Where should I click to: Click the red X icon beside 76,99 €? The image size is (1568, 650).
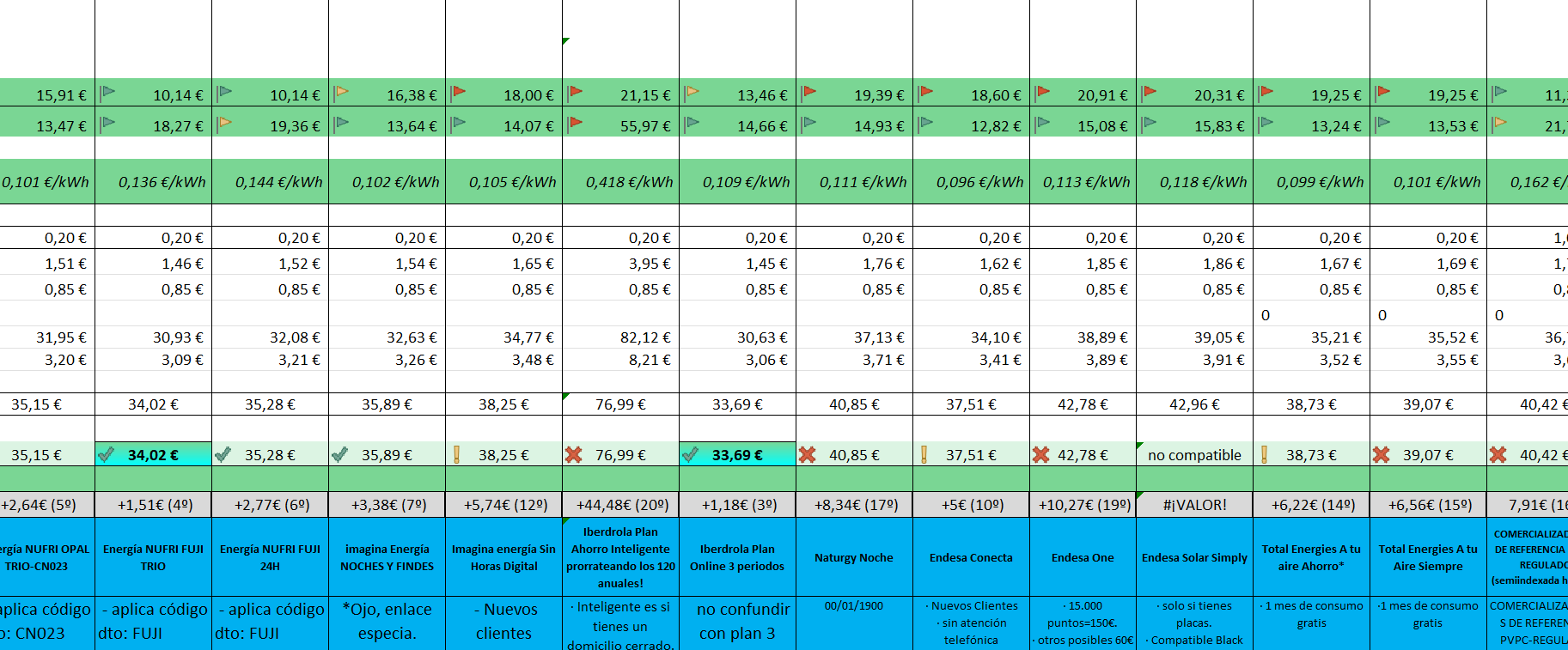tap(574, 454)
